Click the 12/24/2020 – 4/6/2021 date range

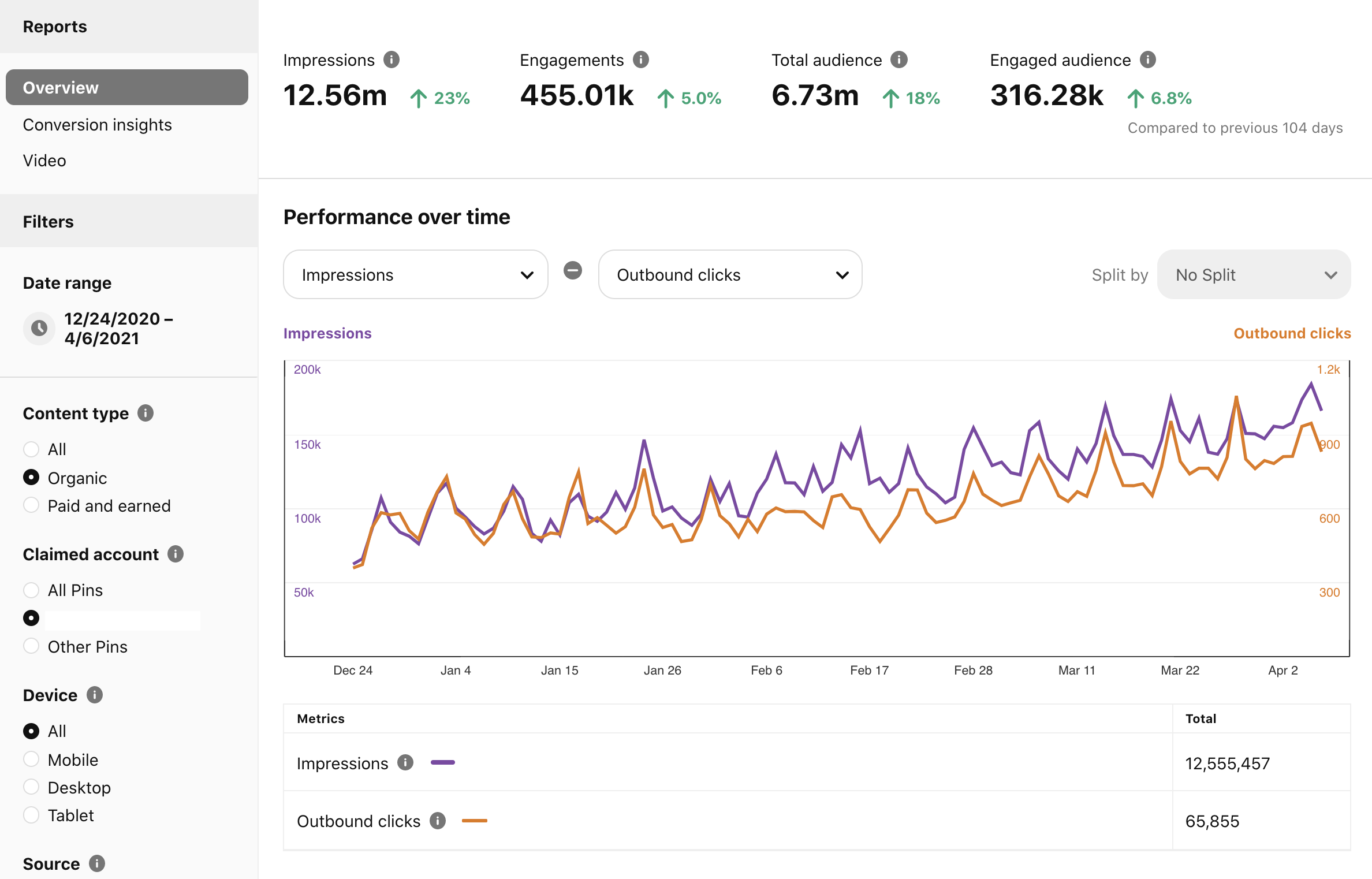[x=118, y=328]
